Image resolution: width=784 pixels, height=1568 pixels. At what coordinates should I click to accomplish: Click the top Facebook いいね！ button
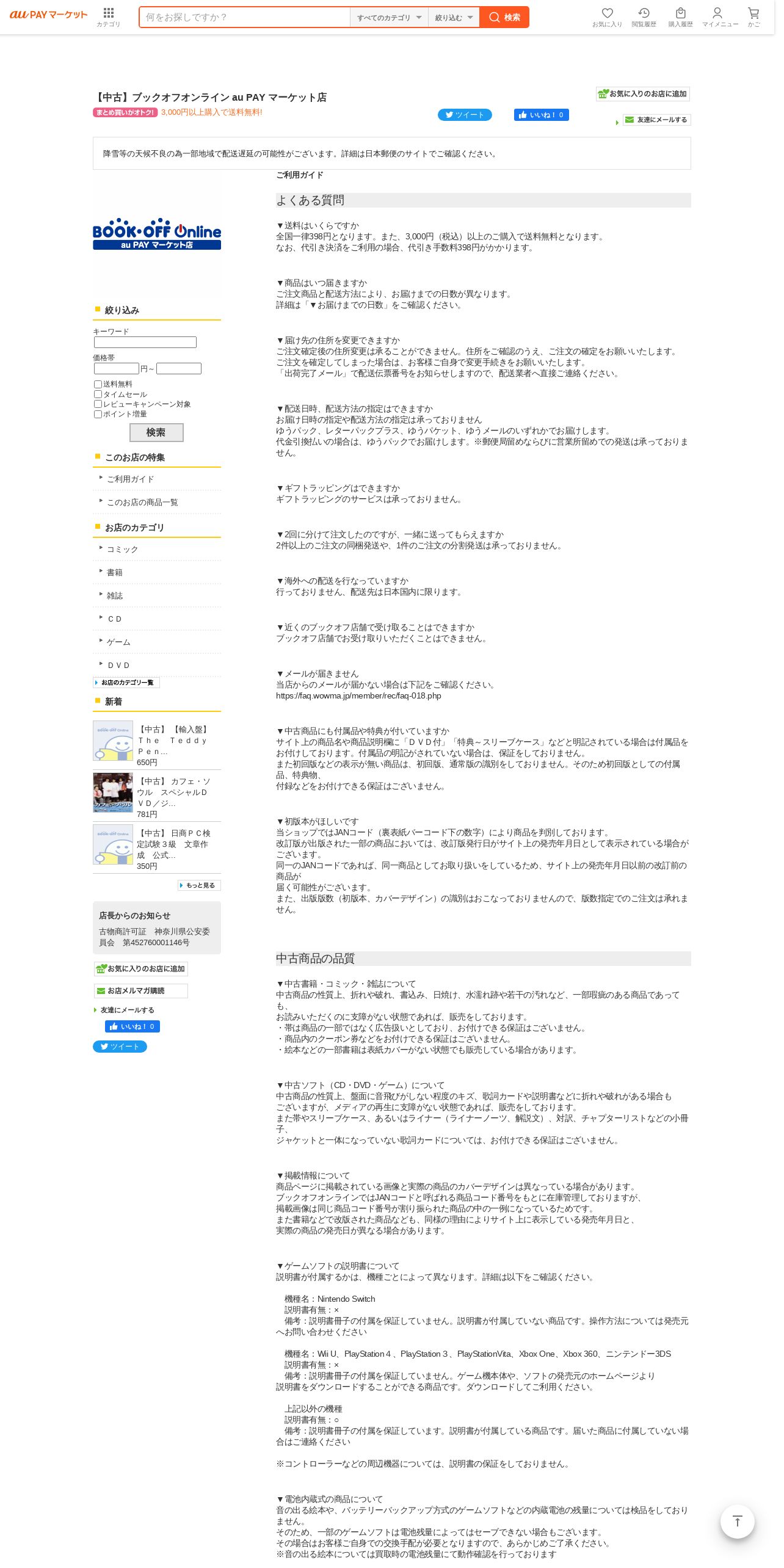[542, 115]
